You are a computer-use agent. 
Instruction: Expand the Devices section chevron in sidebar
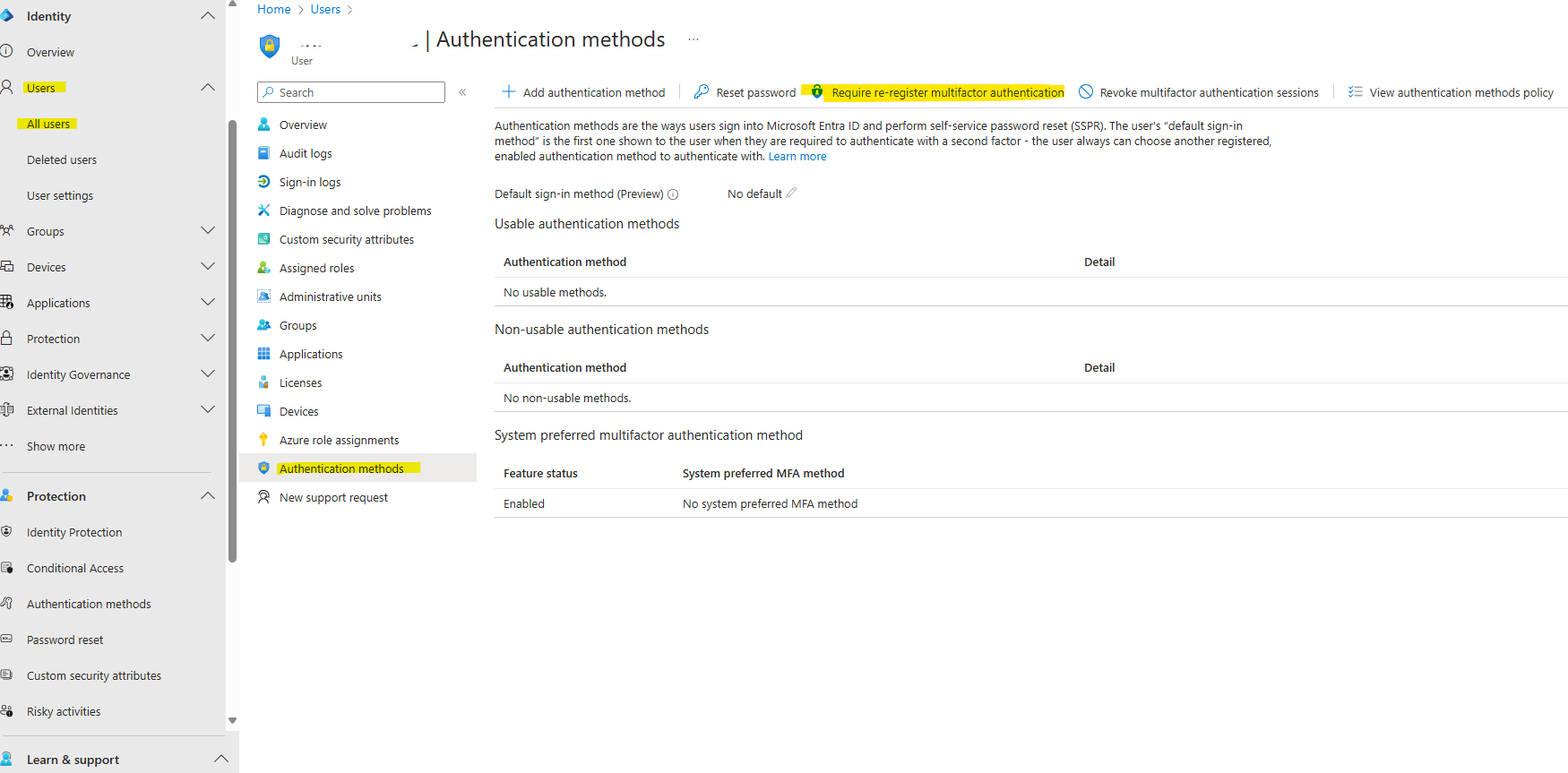[208, 267]
